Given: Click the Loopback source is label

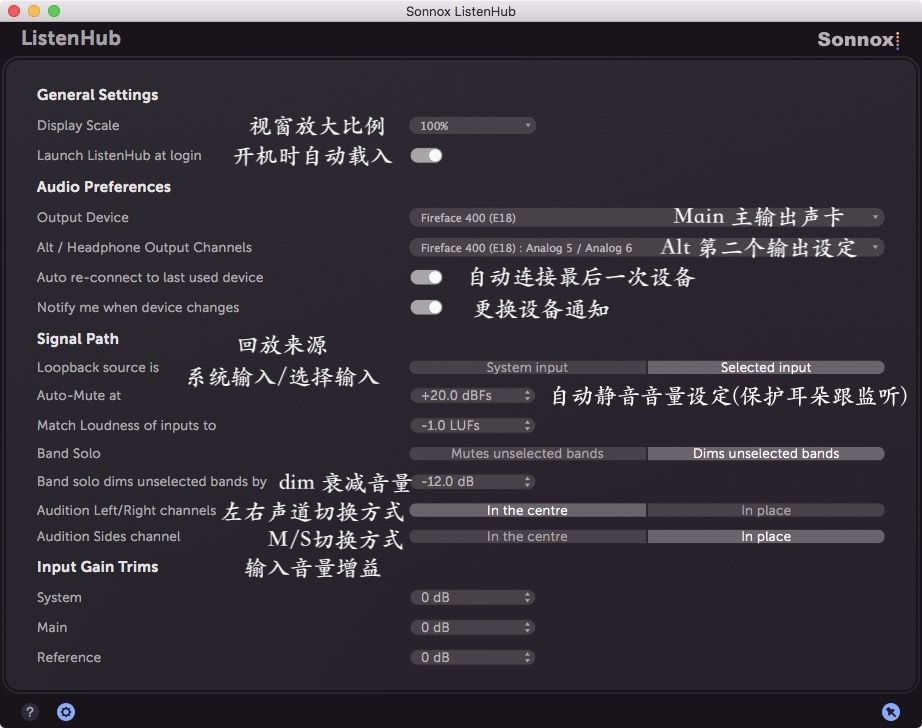Looking at the screenshot, I should pos(98,368).
